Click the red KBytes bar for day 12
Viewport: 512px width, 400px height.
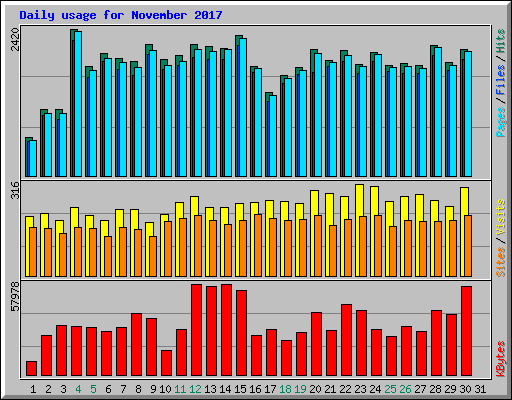coord(197,330)
